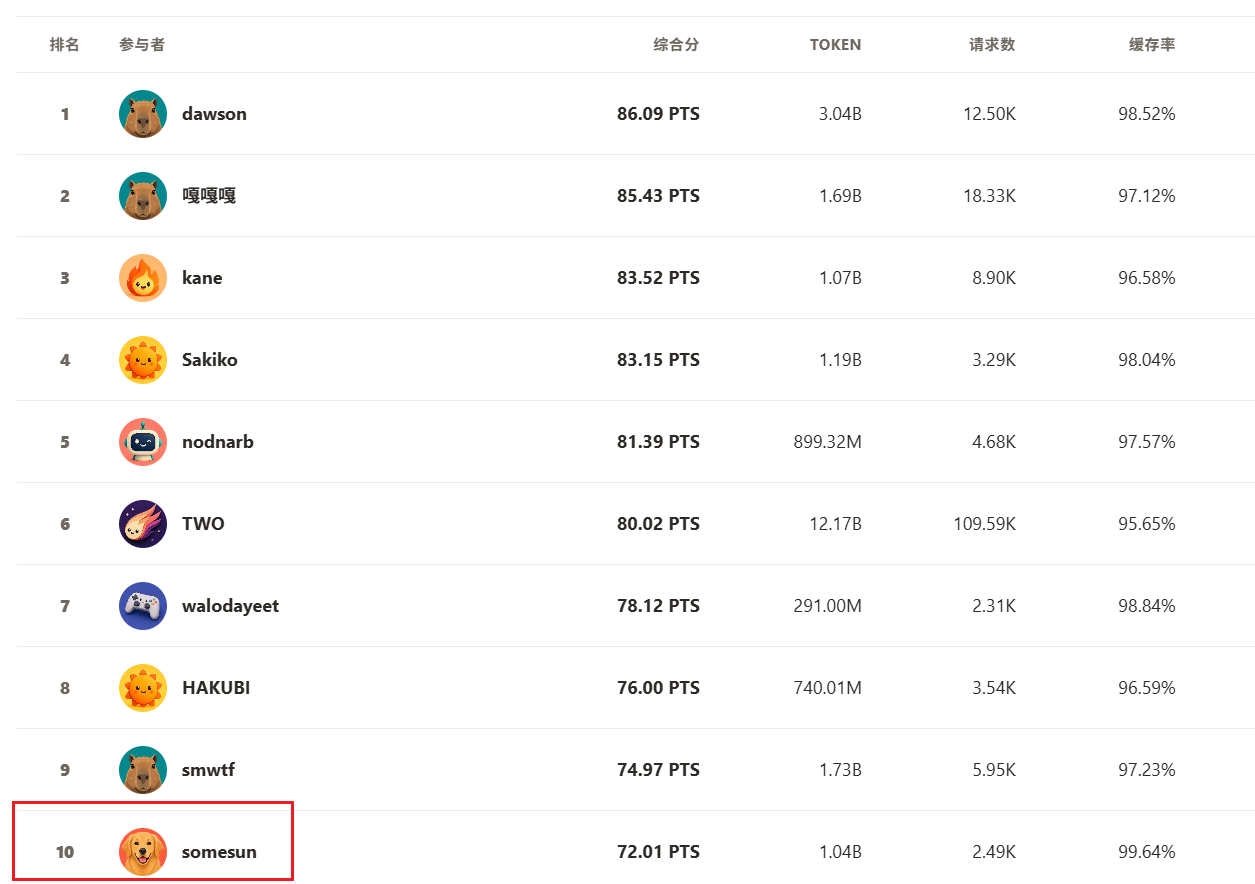
Task: Click the request count 3.54K
Action: tap(993, 688)
